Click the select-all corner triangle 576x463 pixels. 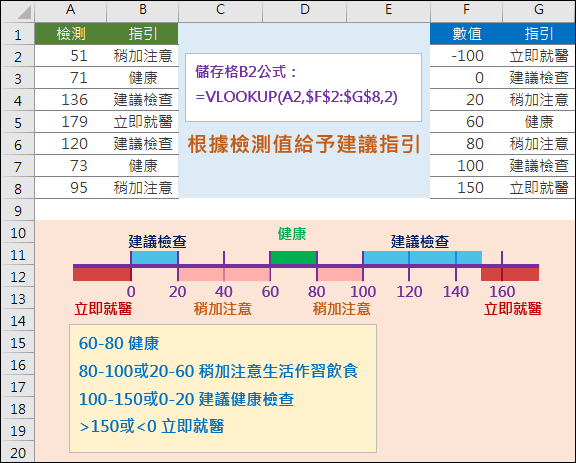tap(18, 11)
